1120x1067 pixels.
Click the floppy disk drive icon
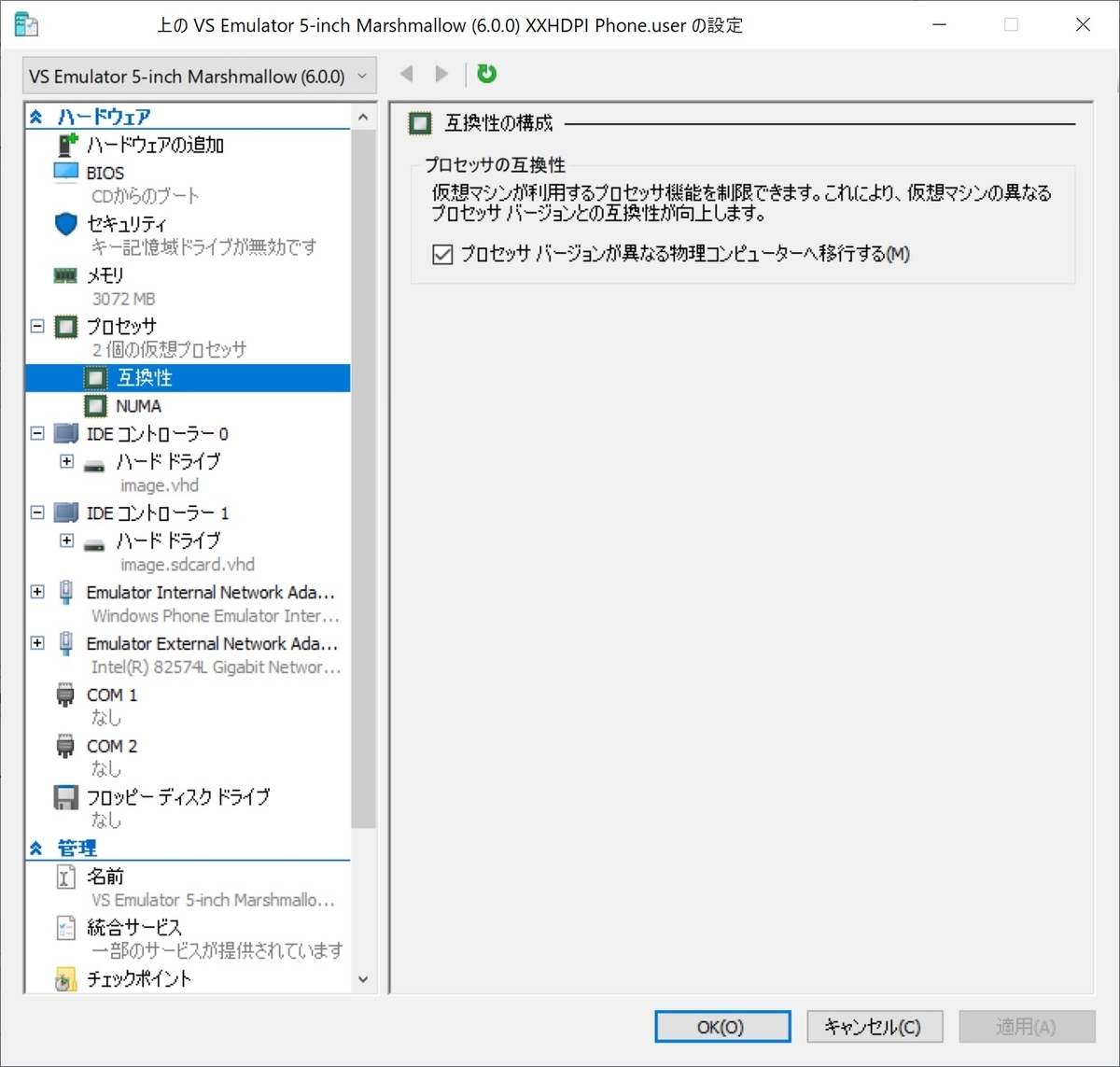point(66,797)
